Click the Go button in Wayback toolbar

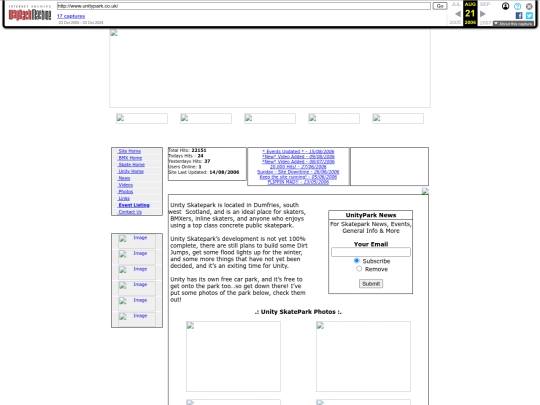tap(440, 6)
